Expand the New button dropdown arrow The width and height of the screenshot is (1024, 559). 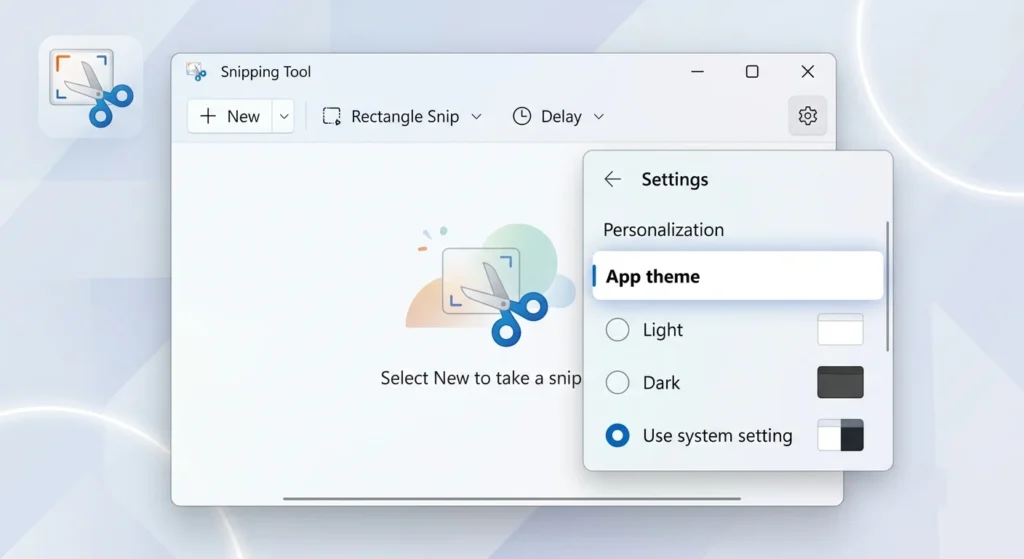[x=283, y=116]
